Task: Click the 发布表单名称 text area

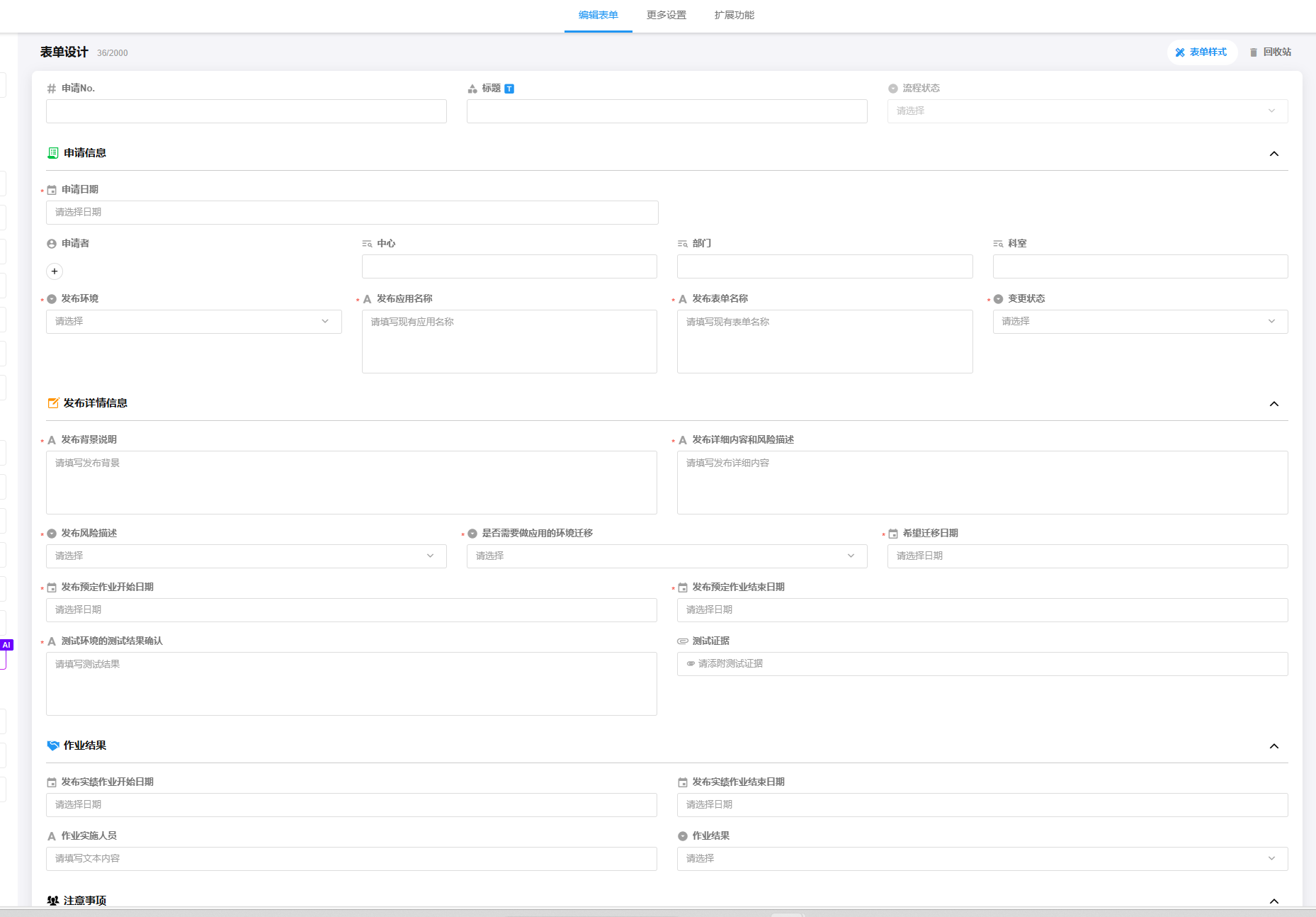Action: point(825,342)
